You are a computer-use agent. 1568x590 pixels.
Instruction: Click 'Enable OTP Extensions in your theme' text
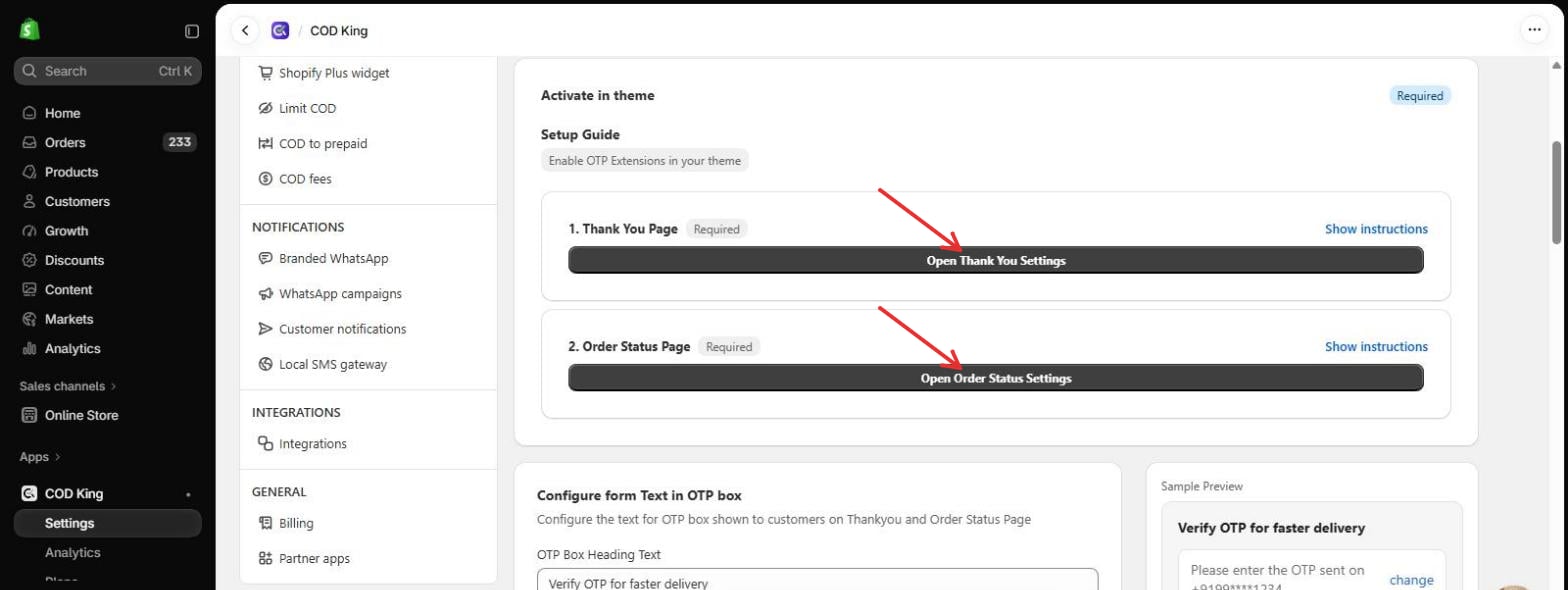tap(644, 160)
